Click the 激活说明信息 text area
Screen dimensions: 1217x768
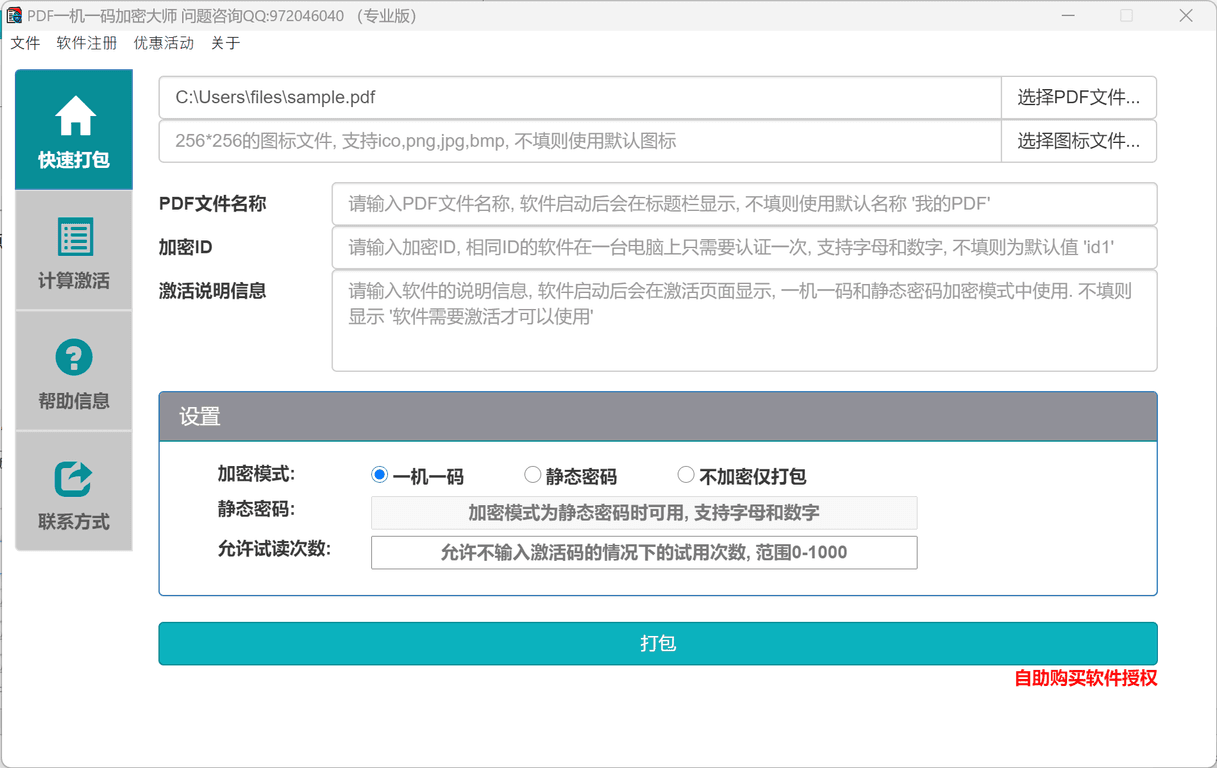tap(744, 320)
